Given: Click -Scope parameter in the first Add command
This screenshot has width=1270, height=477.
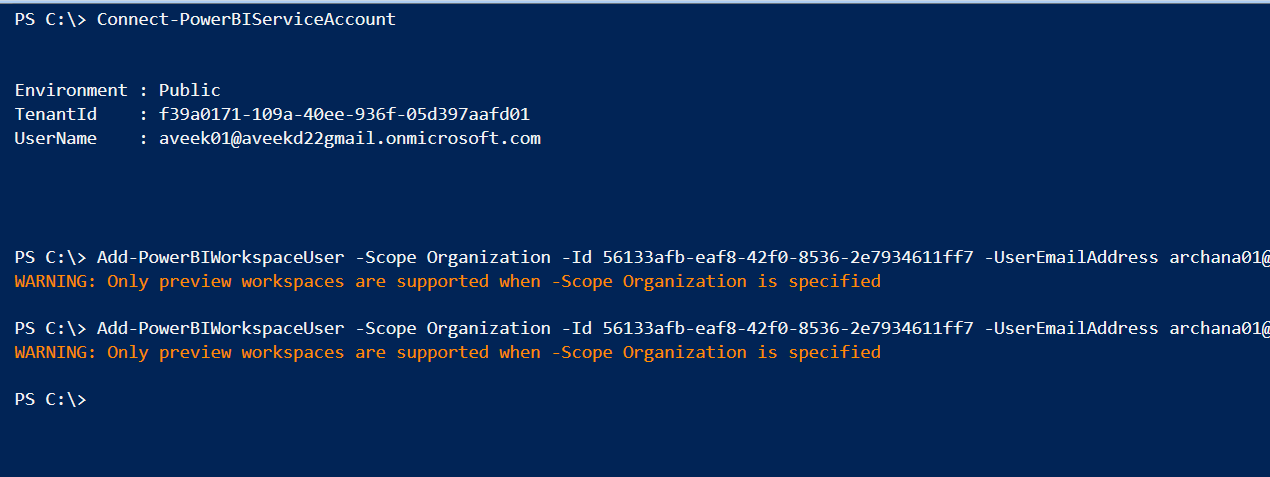Looking at the screenshot, I should tap(385, 257).
